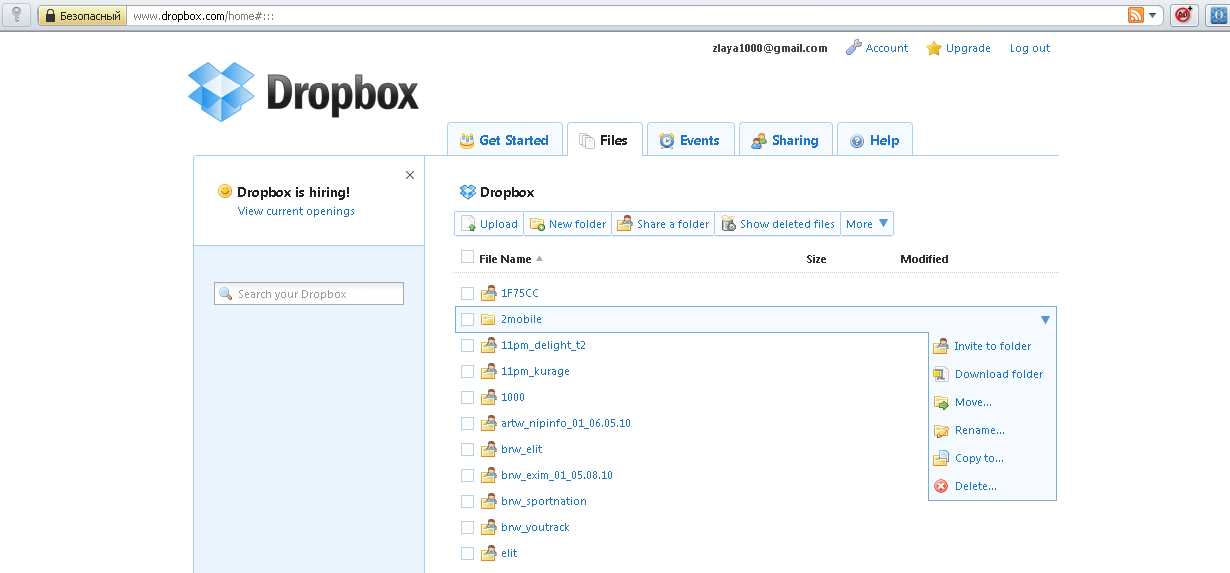
Task: Open folder name brw_exim_01_05.08.10
Action: pyautogui.click(x=557, y=475)
